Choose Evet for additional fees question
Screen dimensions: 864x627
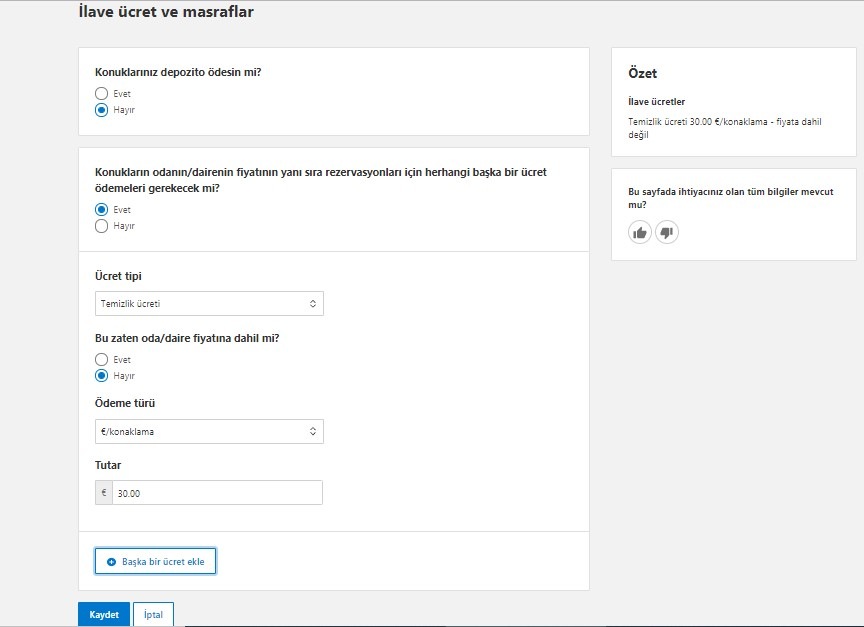click(x=101, y=209)
